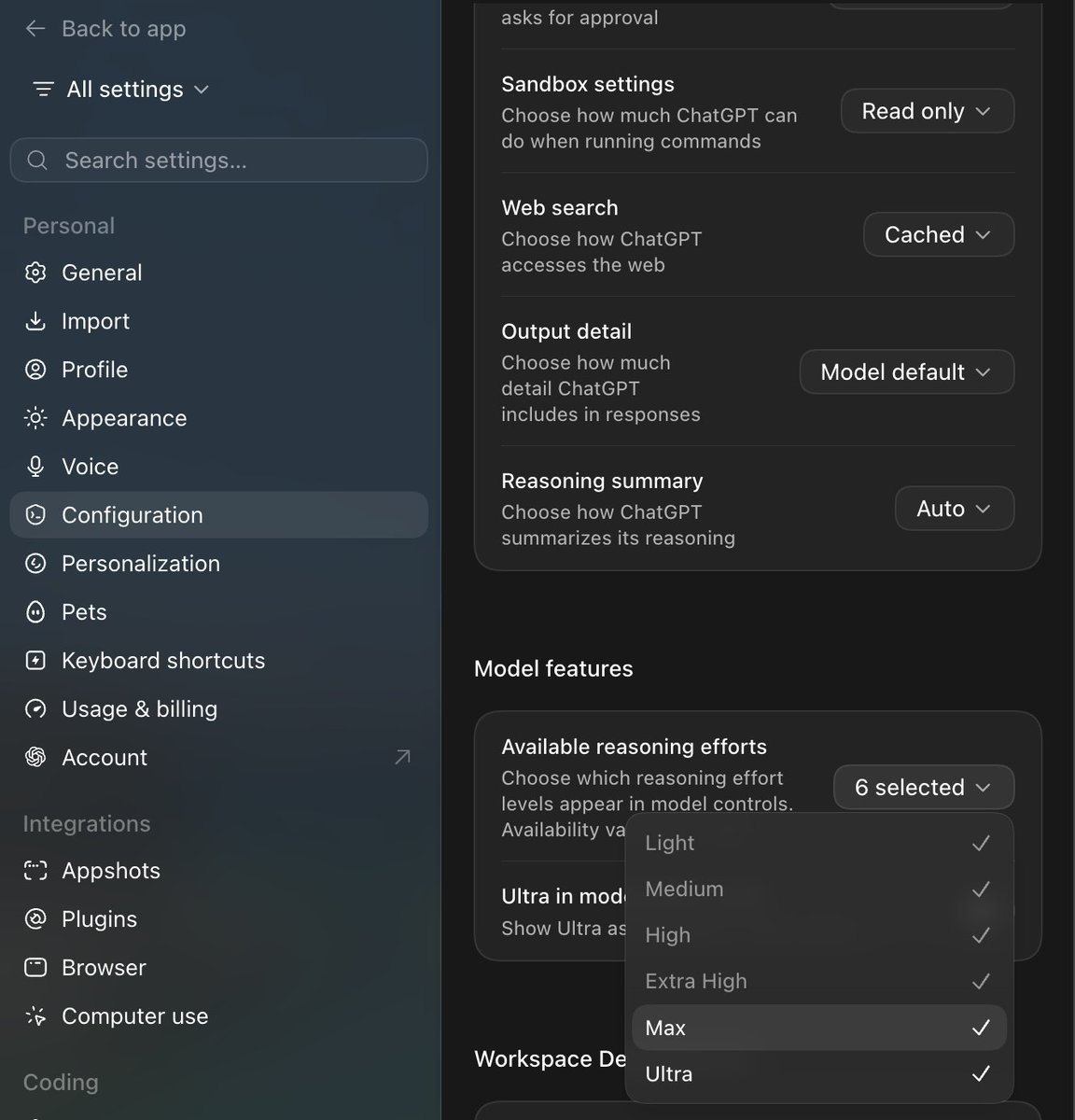The width and height of the screenshot is (1075, 1120).
Task: Open the Output detail Model default dropdown
Action: click(906, 371)
